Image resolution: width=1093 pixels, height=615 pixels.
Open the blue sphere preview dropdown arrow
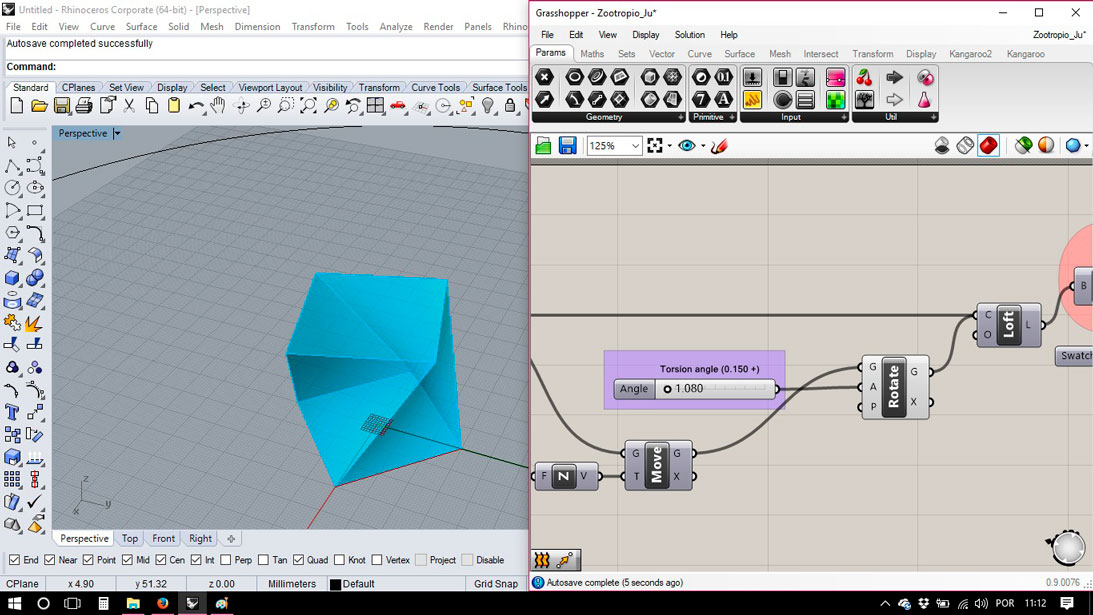pyautogui.click(x=1087, y=146)
